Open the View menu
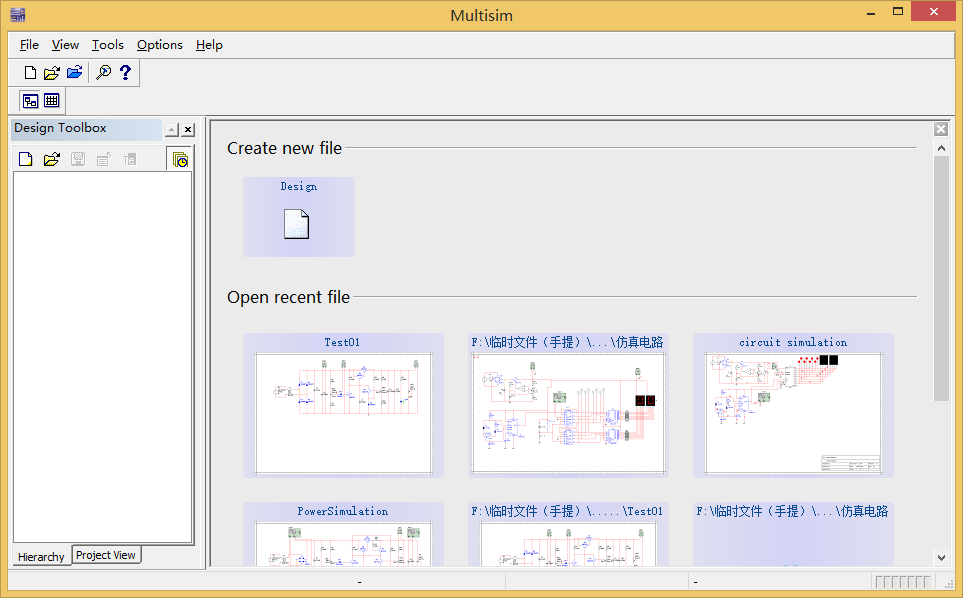 65,45
